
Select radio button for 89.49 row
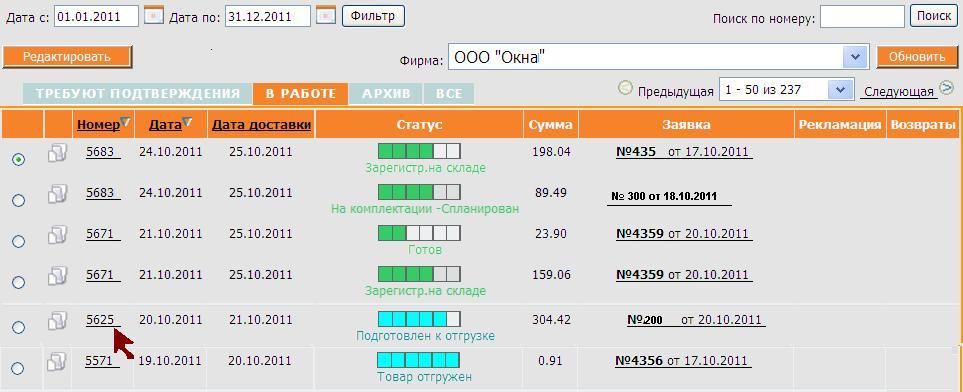tap(19, 200)
